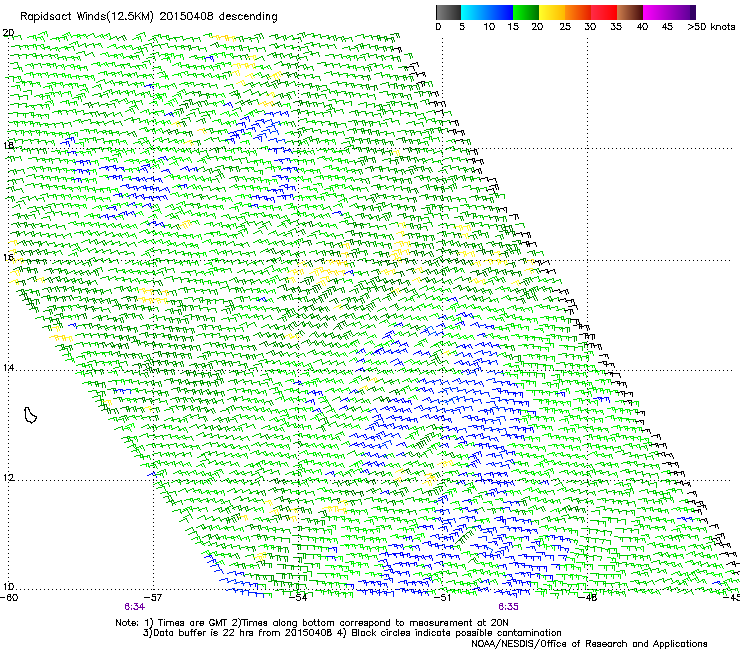Click the '25' legend scale label
This screenshot has height=650, width=740.
pos(565,26)
